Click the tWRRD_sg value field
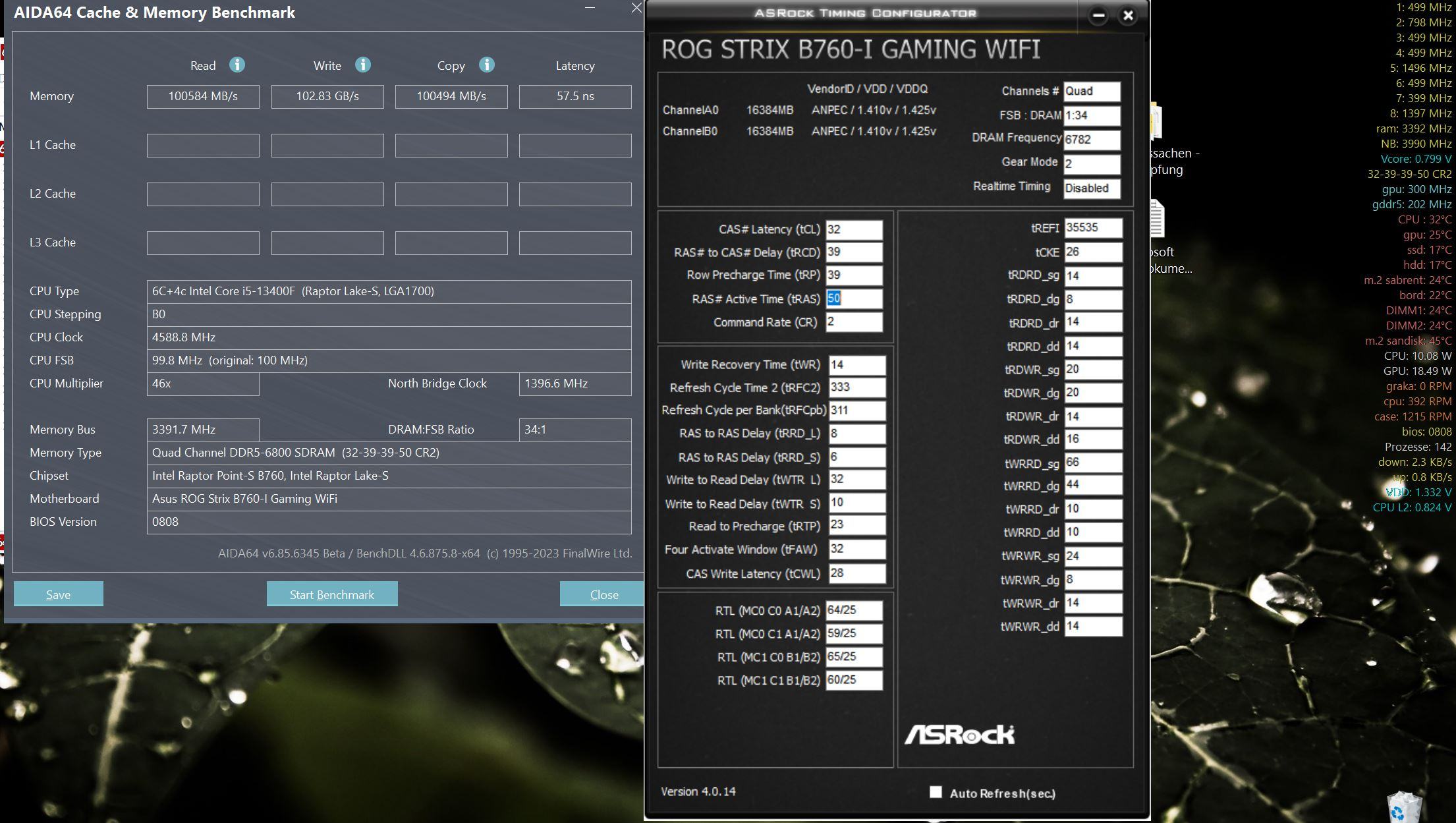The image size is (1456, 823). click(x=1093, y=463)
